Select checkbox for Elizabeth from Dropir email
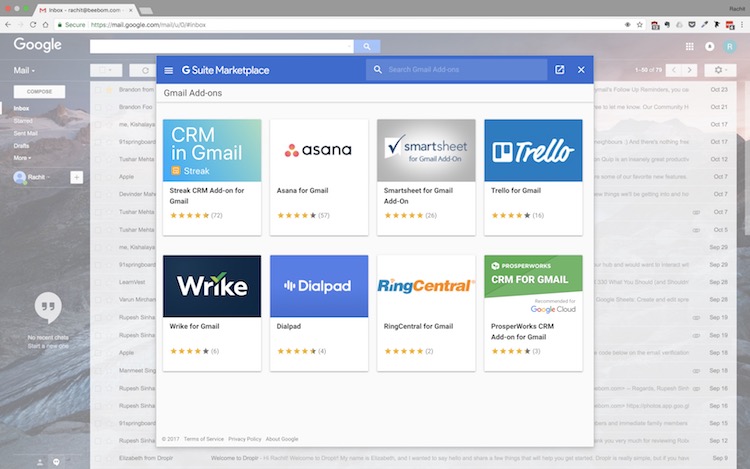The width and height of the screenshot is (750, 469). pos(98,458)
